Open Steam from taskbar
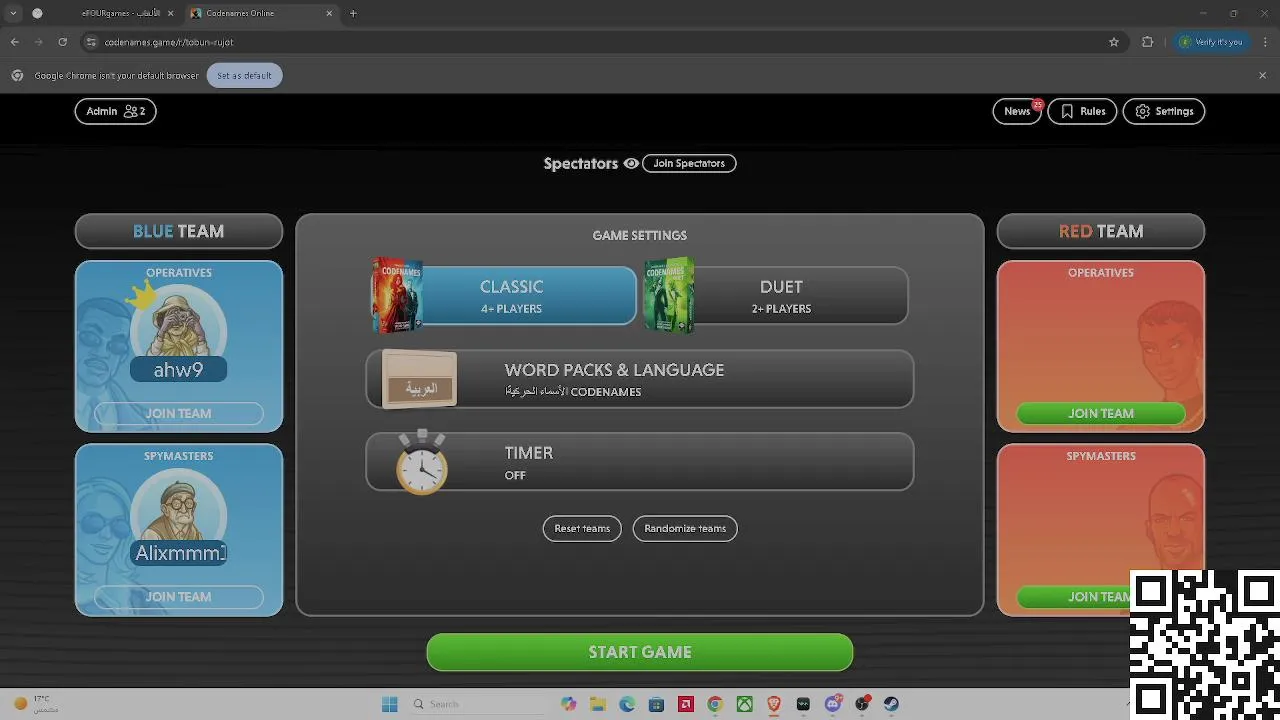Image resolution: width=1280 pixels, height=720 pixels. coord(890,704)
